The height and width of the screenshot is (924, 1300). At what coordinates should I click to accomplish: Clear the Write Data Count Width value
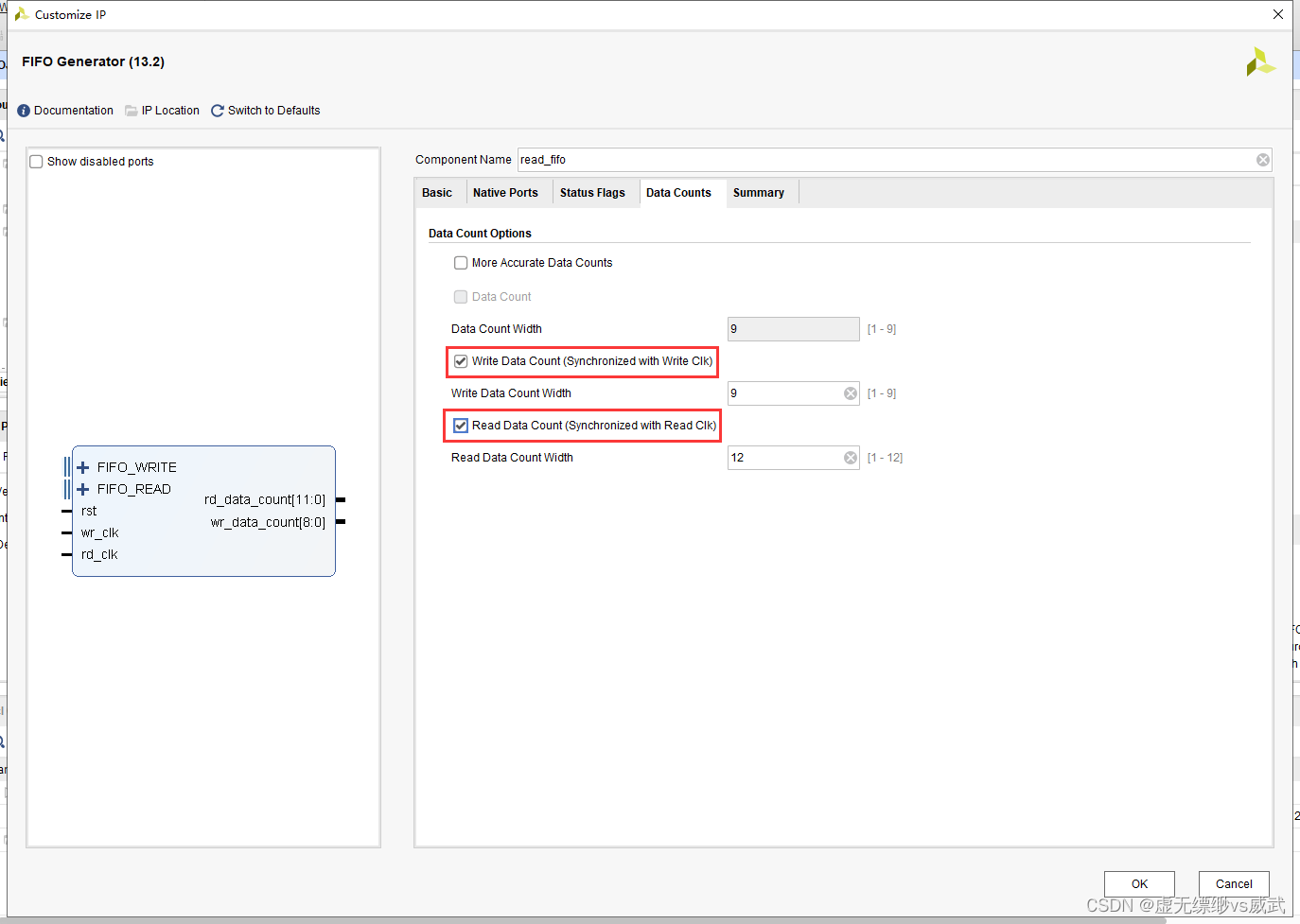click(x=851, y=393)
